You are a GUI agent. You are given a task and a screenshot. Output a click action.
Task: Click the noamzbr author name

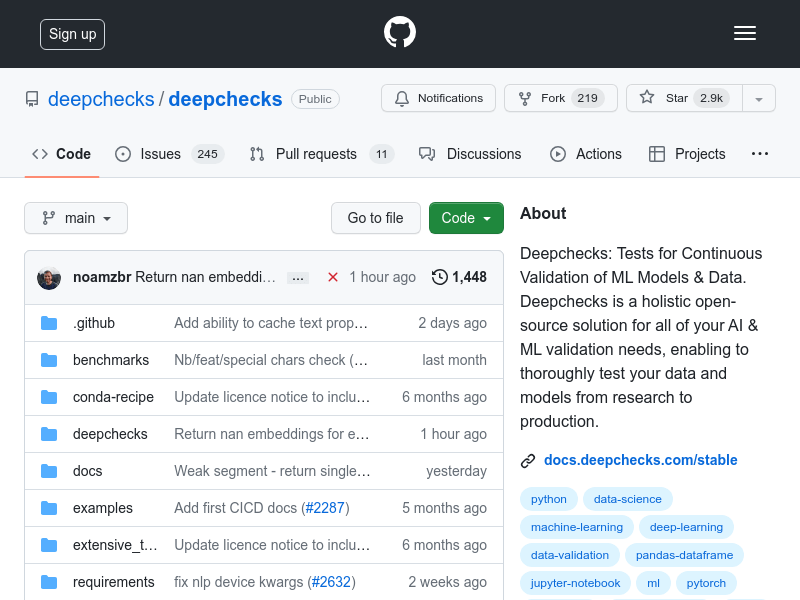102,277
